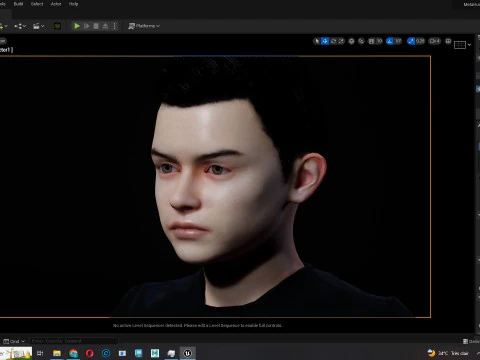480x360 pixels.
Task: Maximize or restore the viewport
Action: tap(448, 41)
